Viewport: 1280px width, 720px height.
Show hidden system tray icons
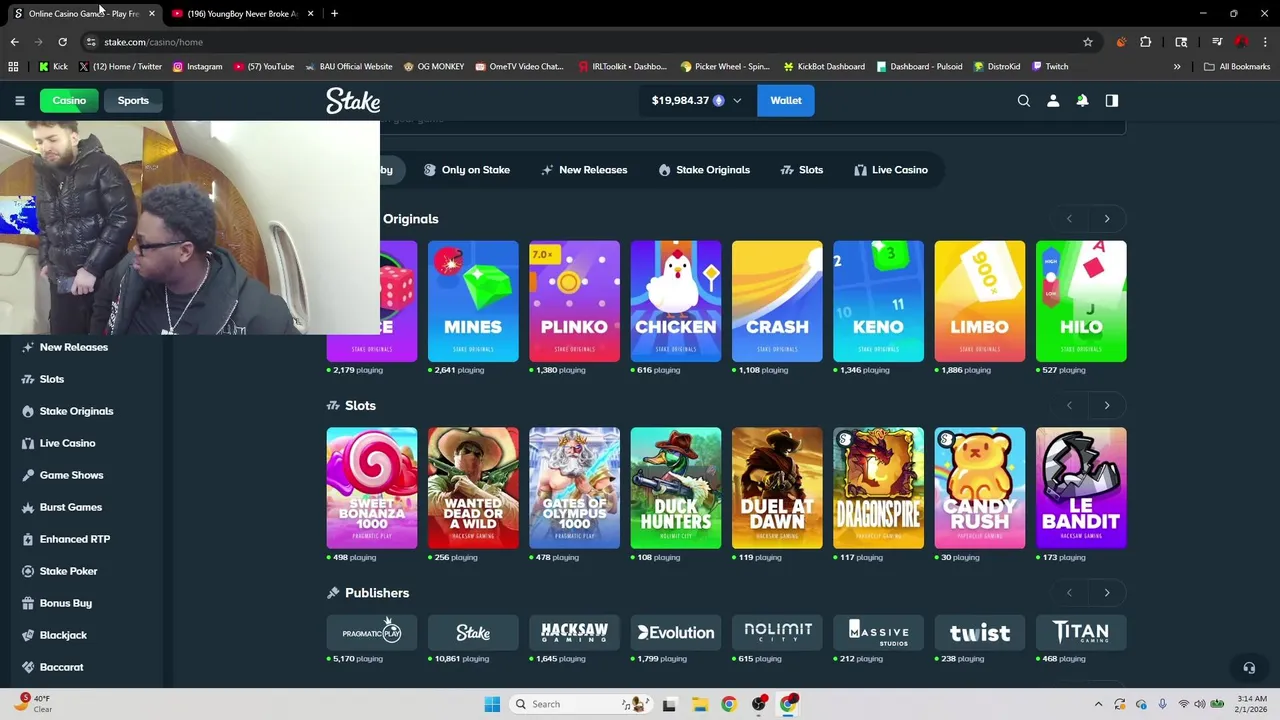tap(1098, 704)
